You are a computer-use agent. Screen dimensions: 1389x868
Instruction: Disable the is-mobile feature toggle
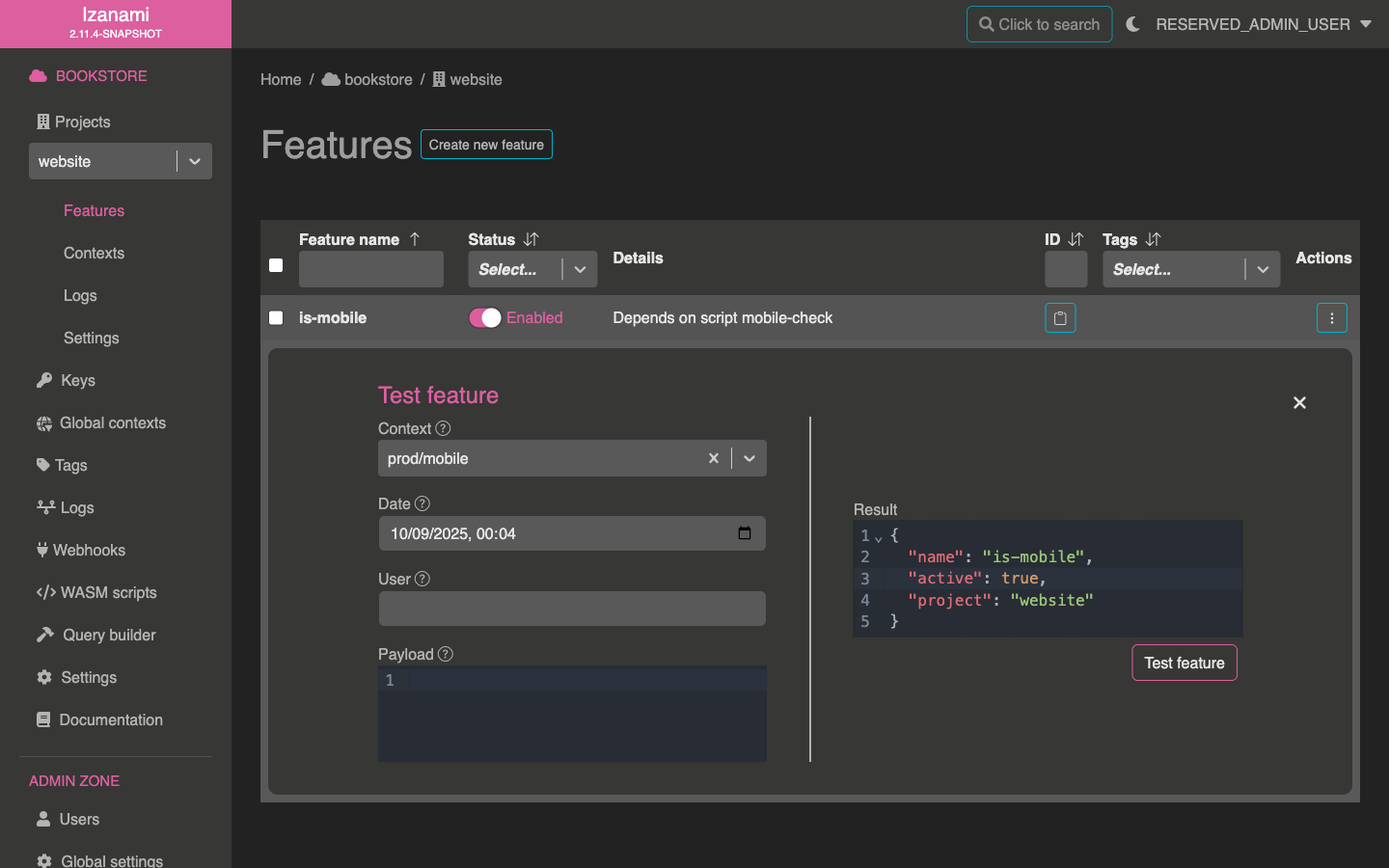point(484,318)
